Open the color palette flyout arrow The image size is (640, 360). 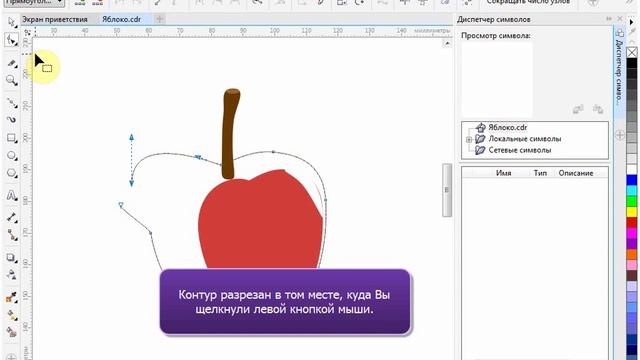pyautogui.click(x=631, y=22)
